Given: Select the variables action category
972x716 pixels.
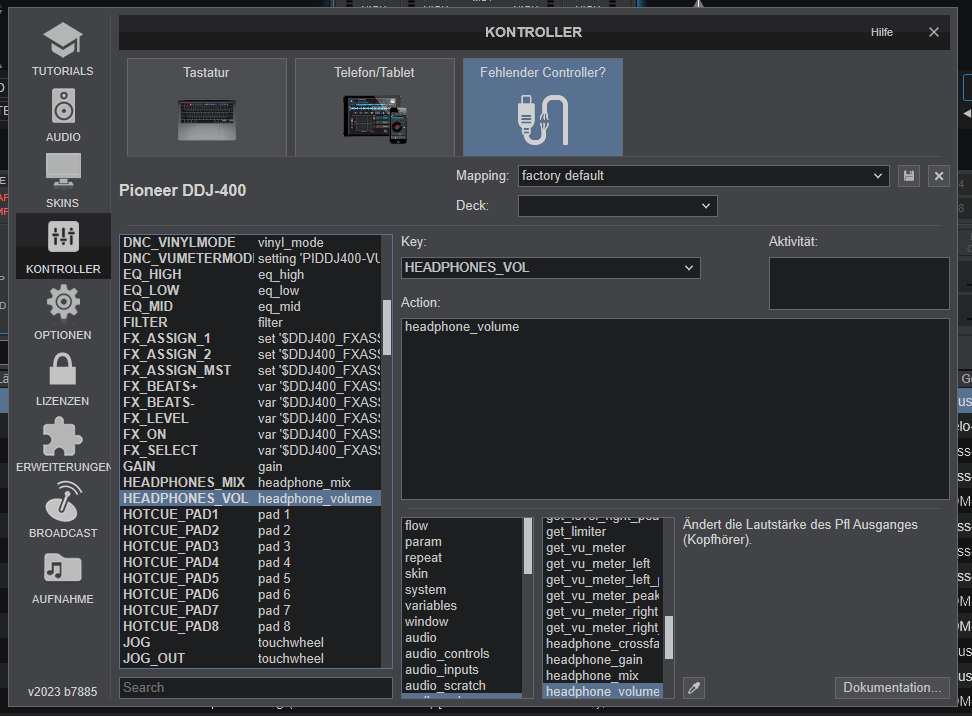Looking at the screenshot, I should tap(462, 606).
